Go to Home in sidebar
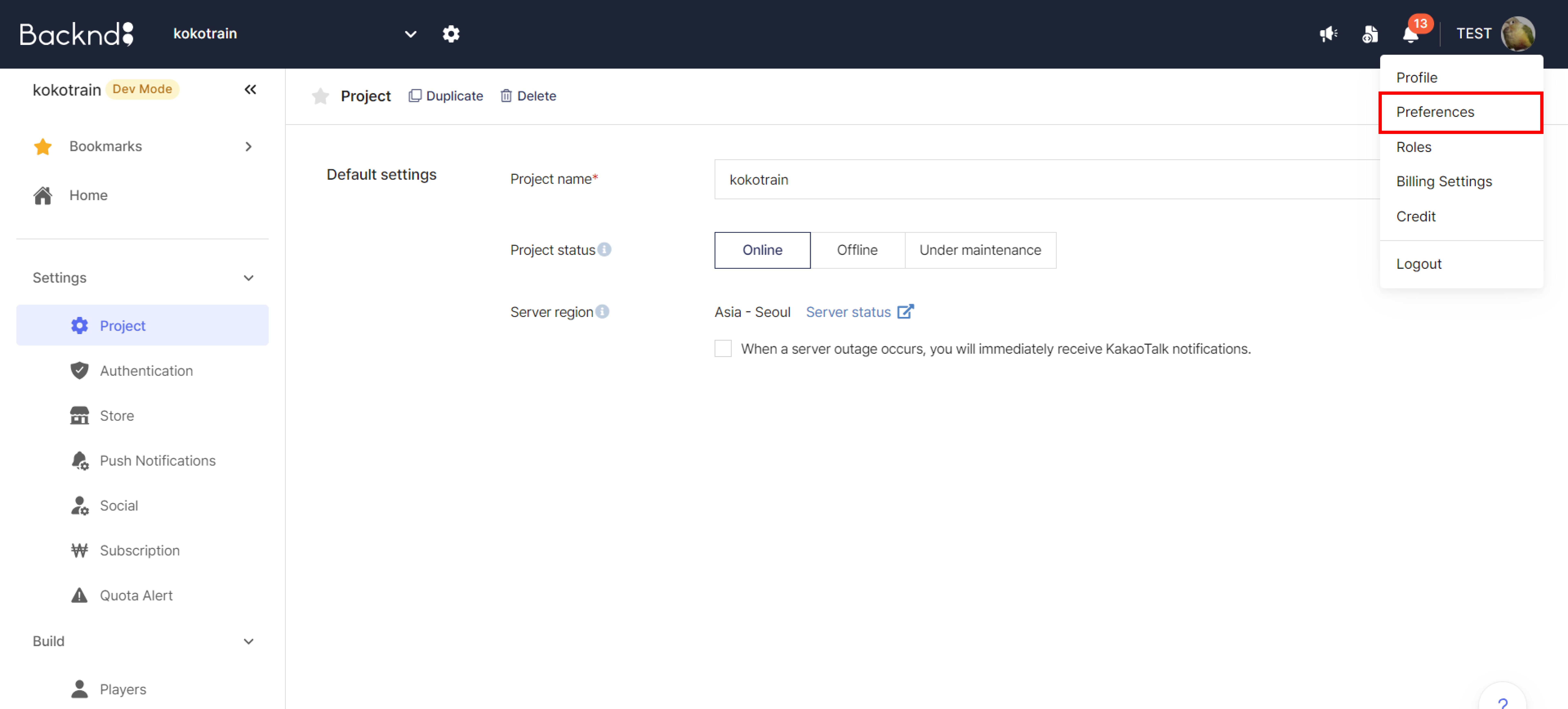The width and height of the screenshot is (1568, 709). click(143, 195)
